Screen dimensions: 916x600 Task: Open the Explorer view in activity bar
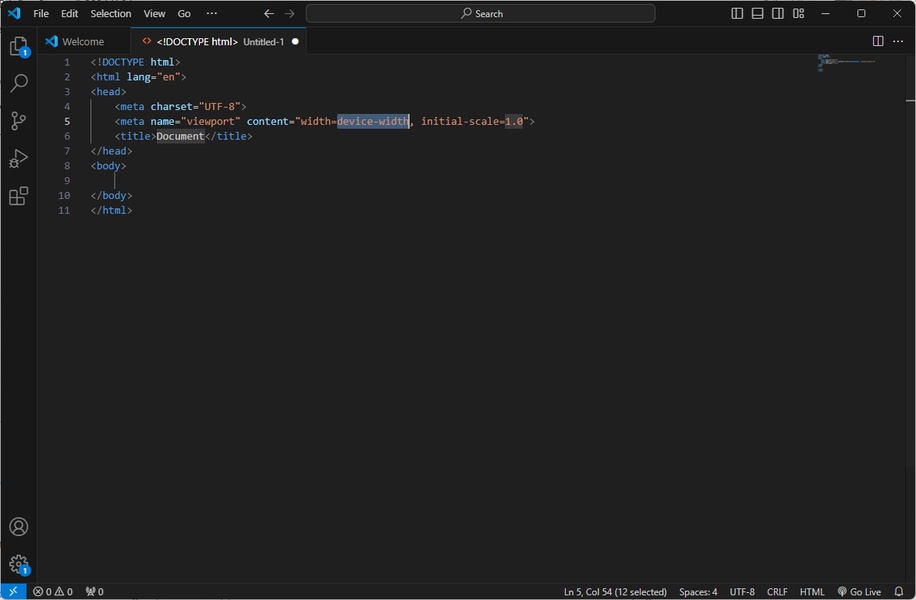point(18,46)
